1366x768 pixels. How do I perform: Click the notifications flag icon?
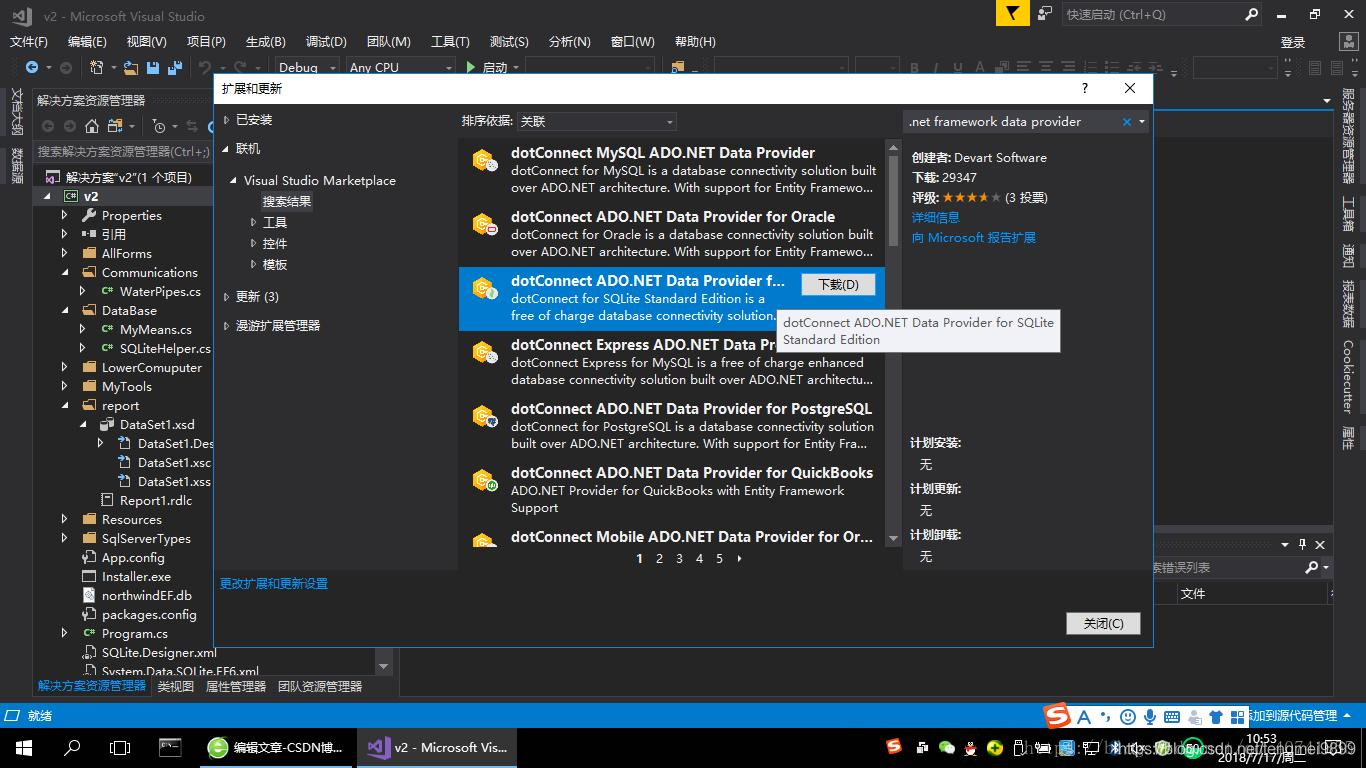coord(1012,13)
